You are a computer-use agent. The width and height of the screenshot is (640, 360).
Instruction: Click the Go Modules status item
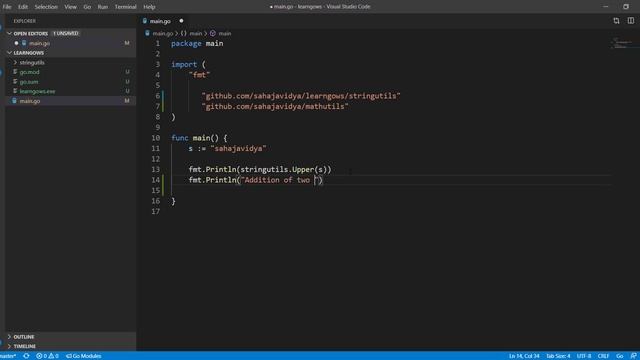pos(83,356)
